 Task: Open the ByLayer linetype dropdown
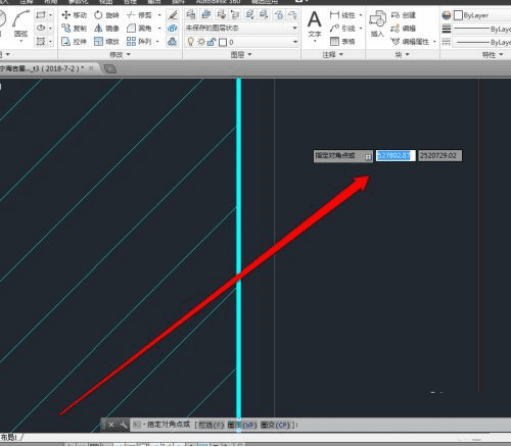tap(482, 42)
